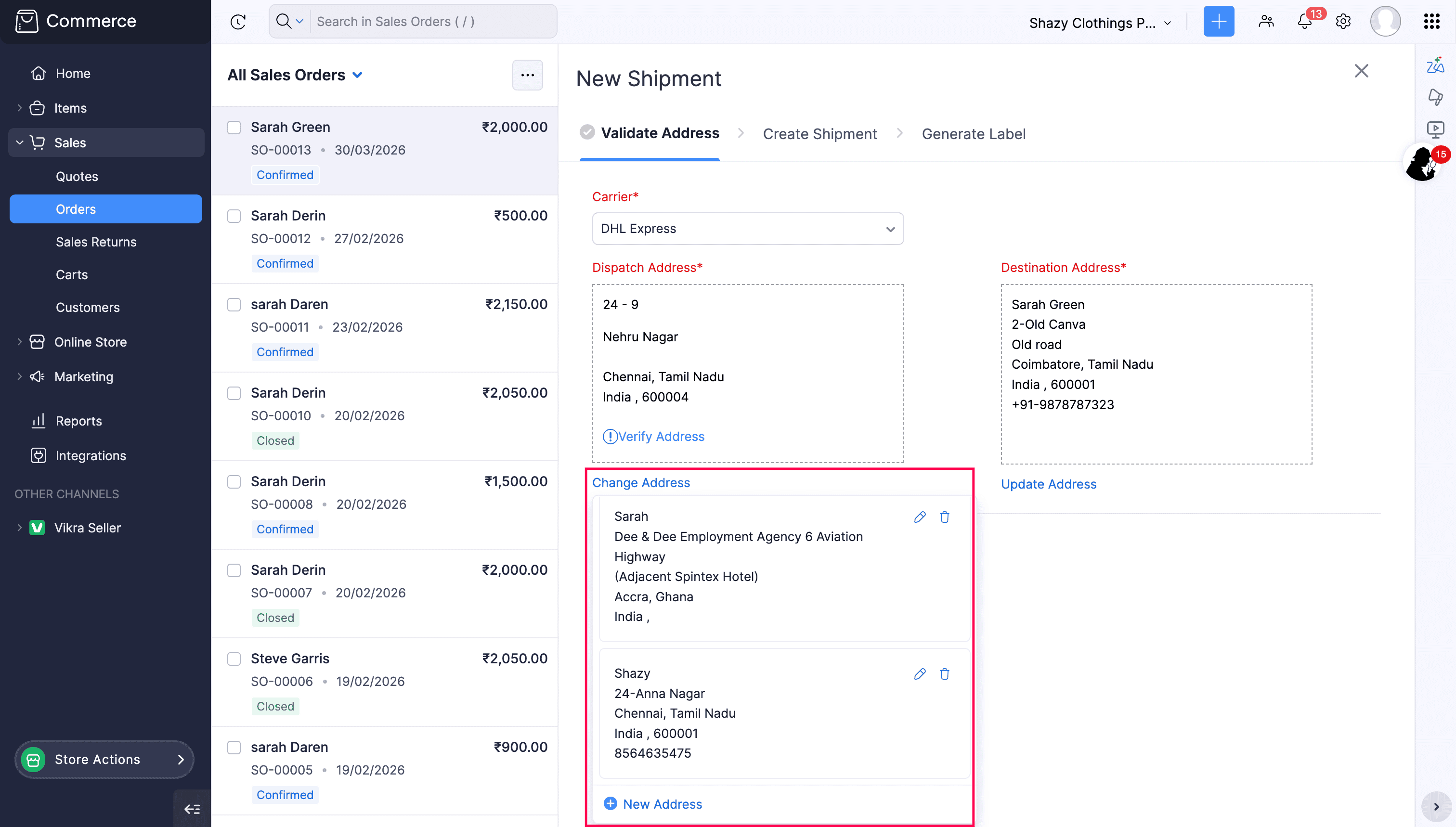1456x827 pixels.
Task: Go to the Create Shipment step
Action: pyautogui.click(x=820, y=134)
